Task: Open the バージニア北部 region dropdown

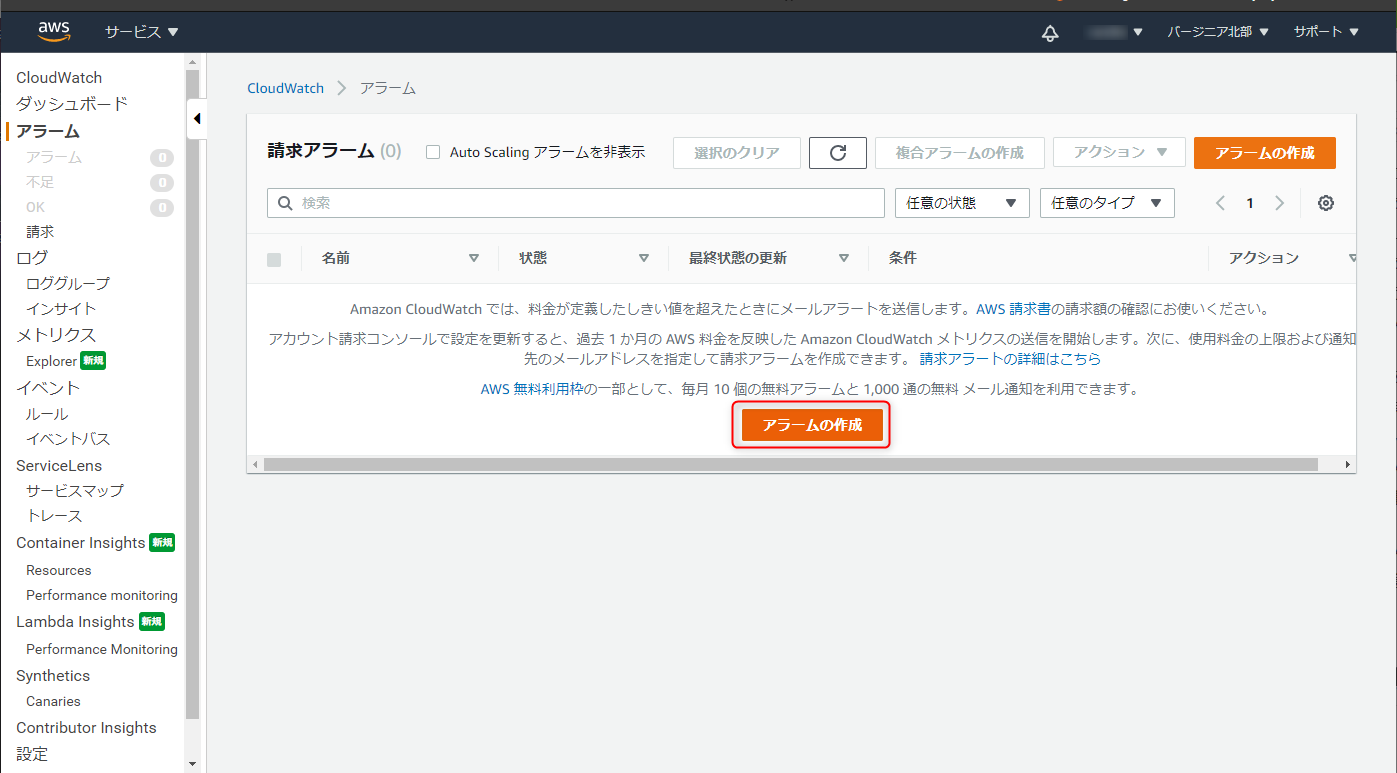Action: click(1218, 32)
